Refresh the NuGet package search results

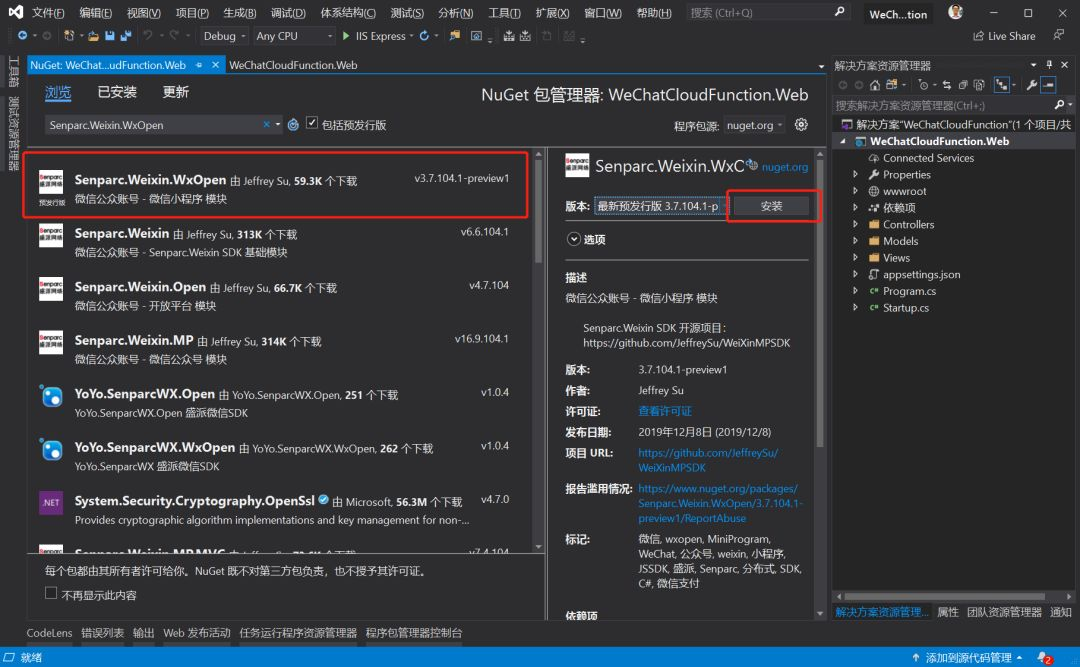[x=293, y=125]
